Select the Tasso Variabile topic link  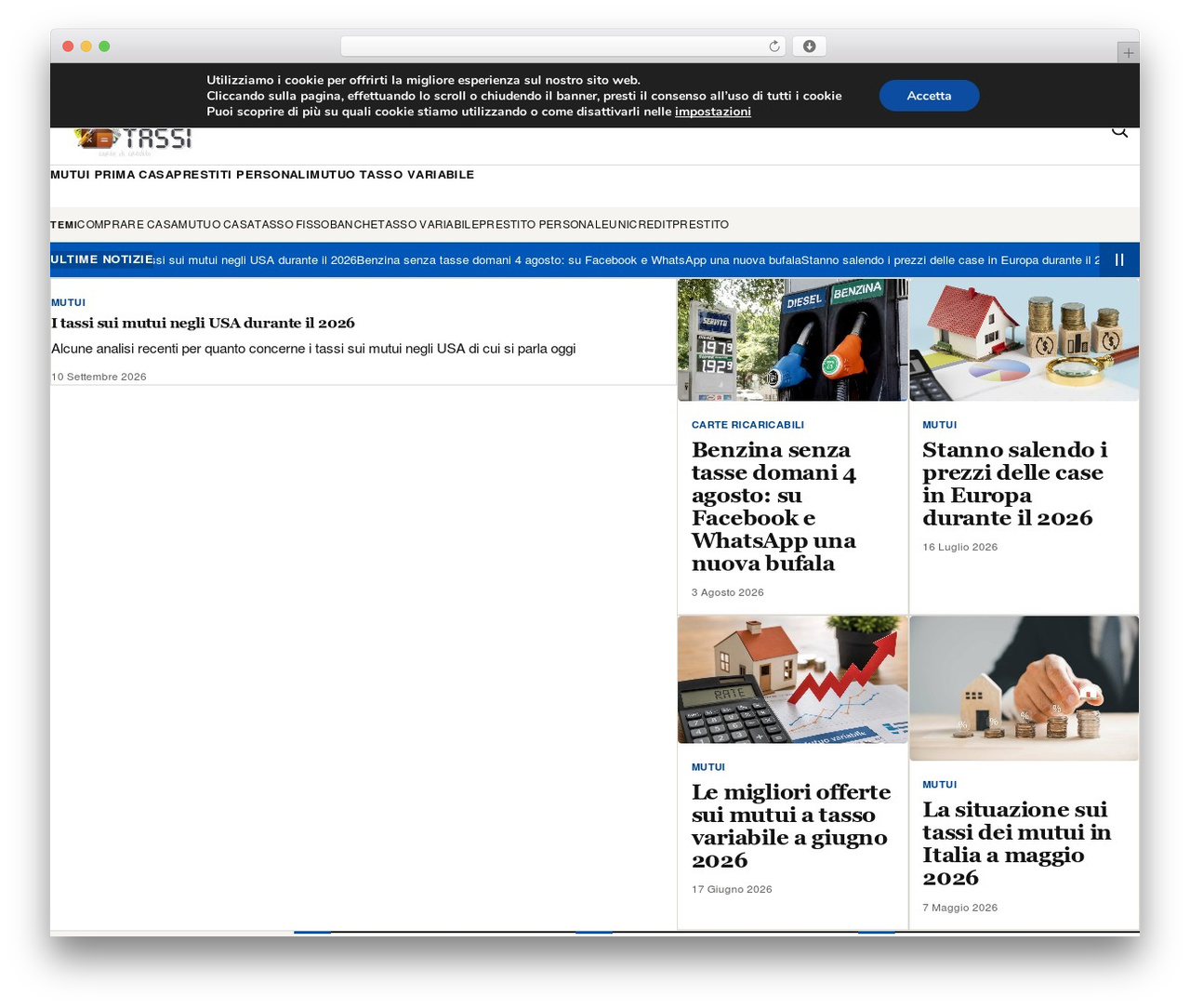coord(428,225)
